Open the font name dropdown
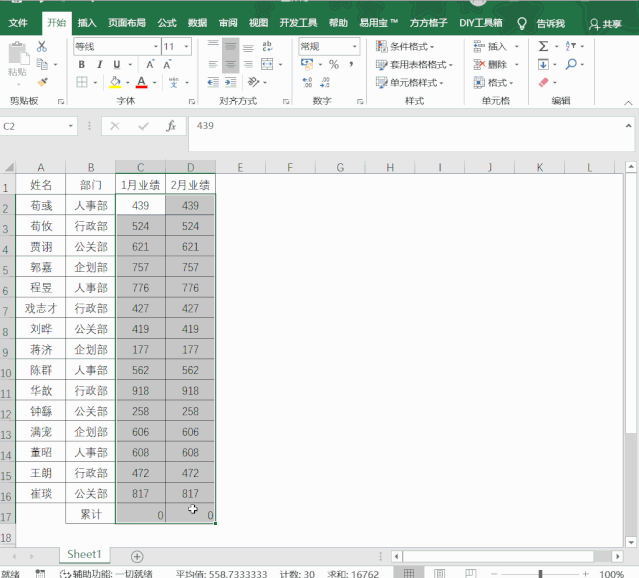 (x=156, y=46)
